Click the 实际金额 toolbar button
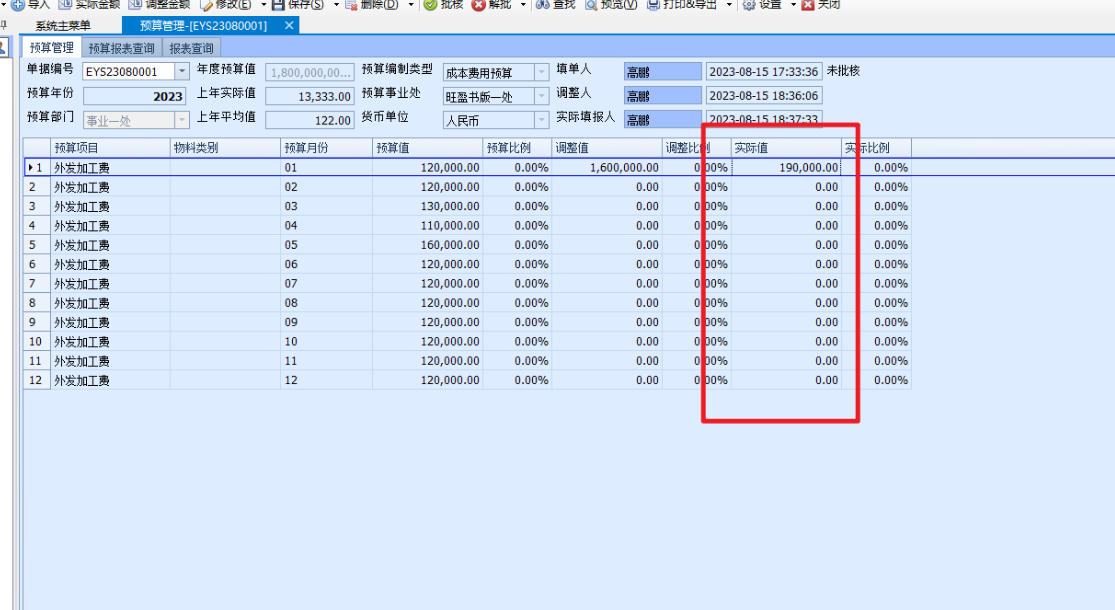 tap(90, 4)
